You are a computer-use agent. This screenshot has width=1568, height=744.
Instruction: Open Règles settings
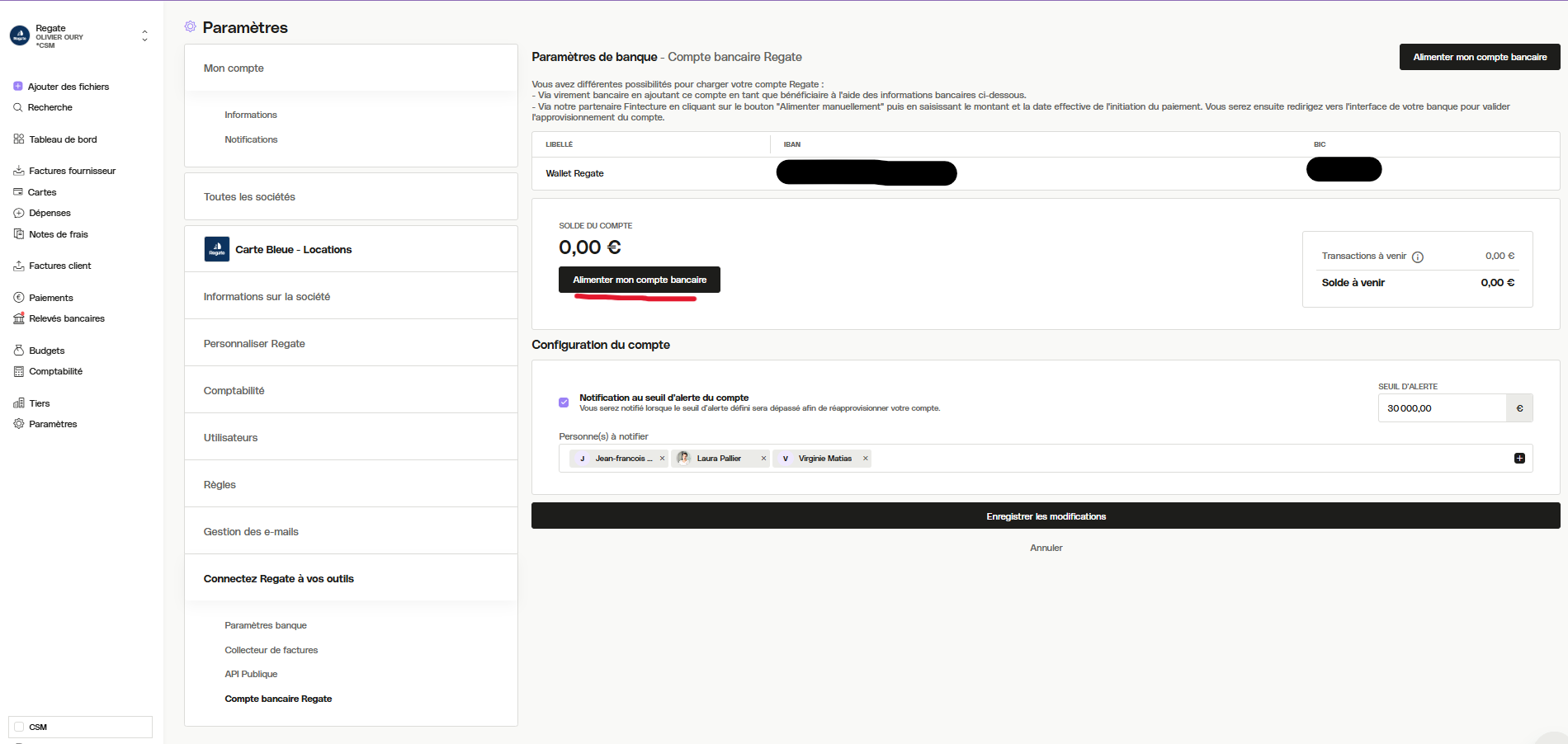pyautogui.click(x=351, y=484)
